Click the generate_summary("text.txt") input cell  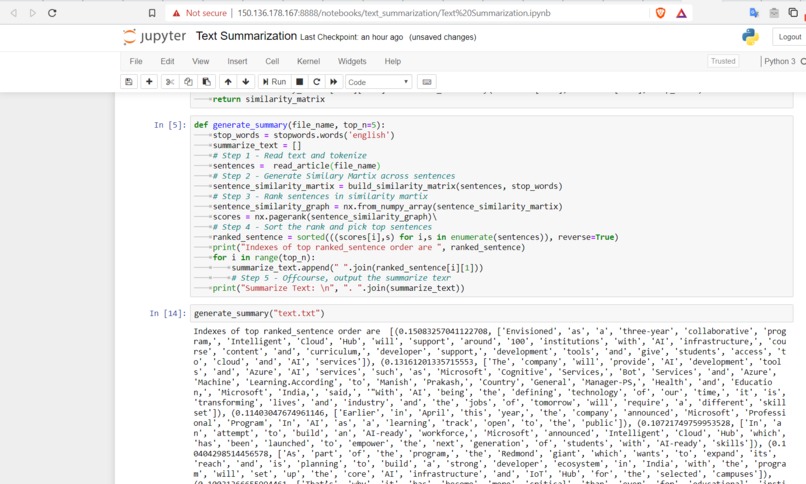[x=491, y=313]
